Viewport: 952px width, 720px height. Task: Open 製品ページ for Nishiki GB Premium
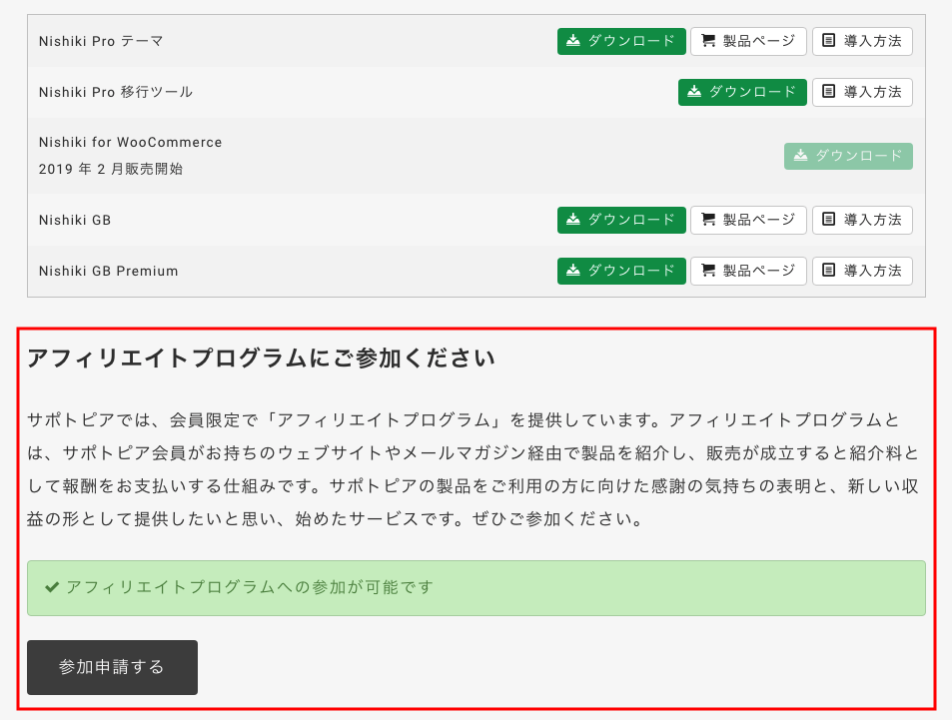pos(748,271)
